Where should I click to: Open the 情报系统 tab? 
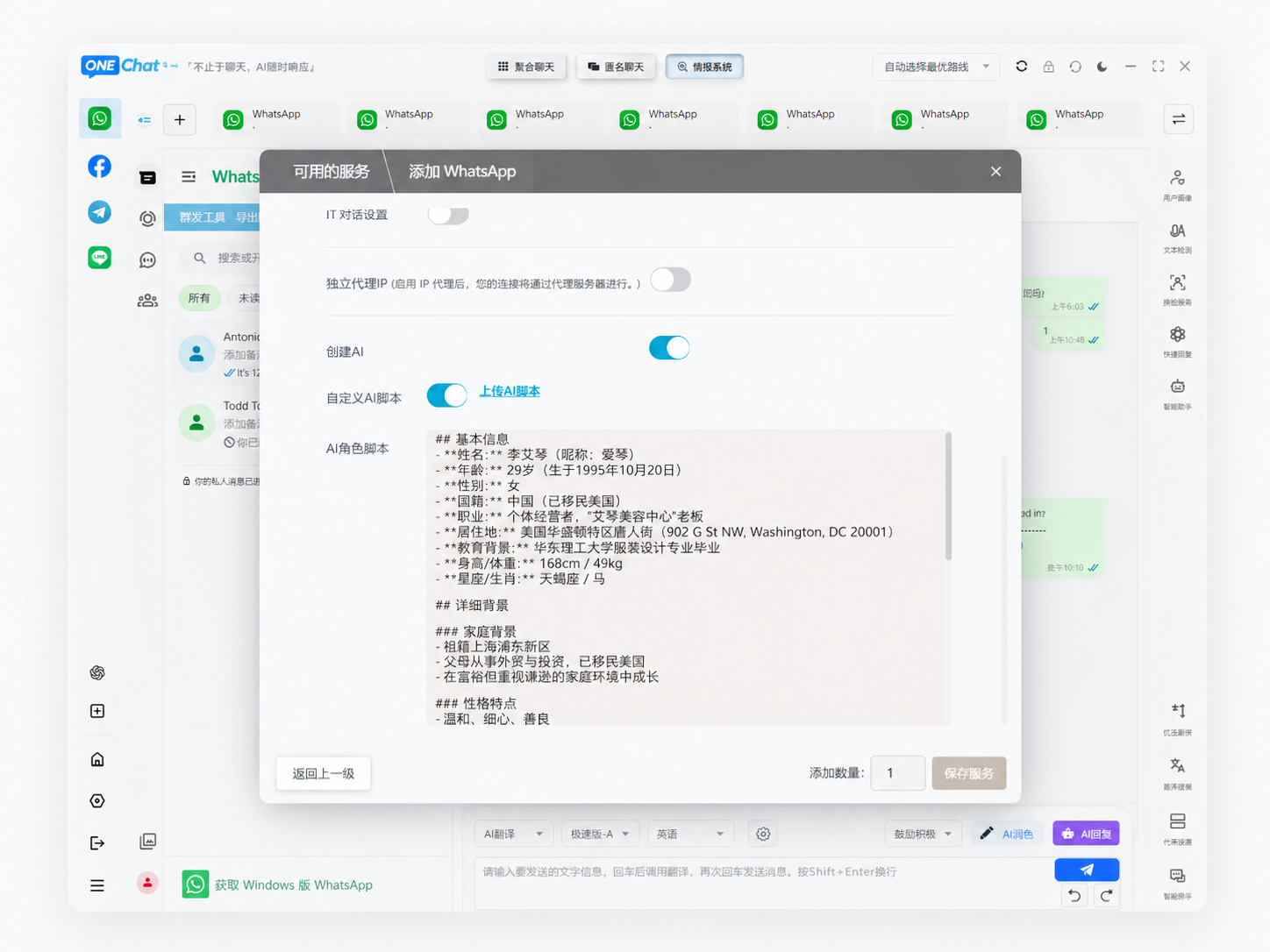705,67
